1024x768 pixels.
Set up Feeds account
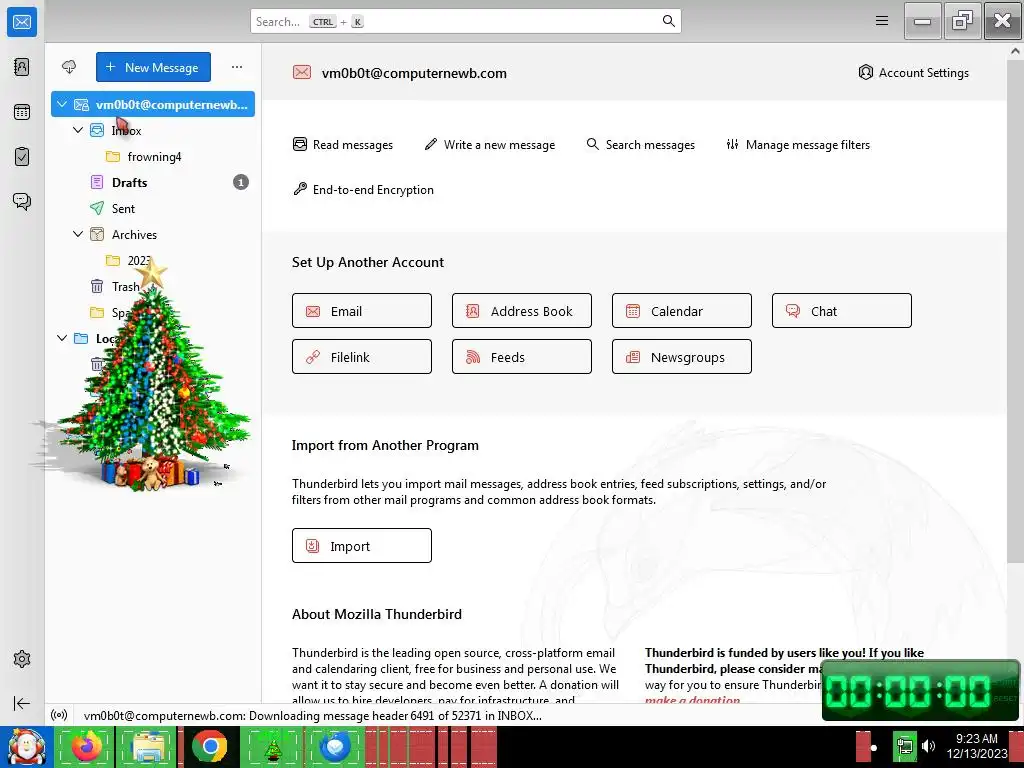(x=522, y=357)
